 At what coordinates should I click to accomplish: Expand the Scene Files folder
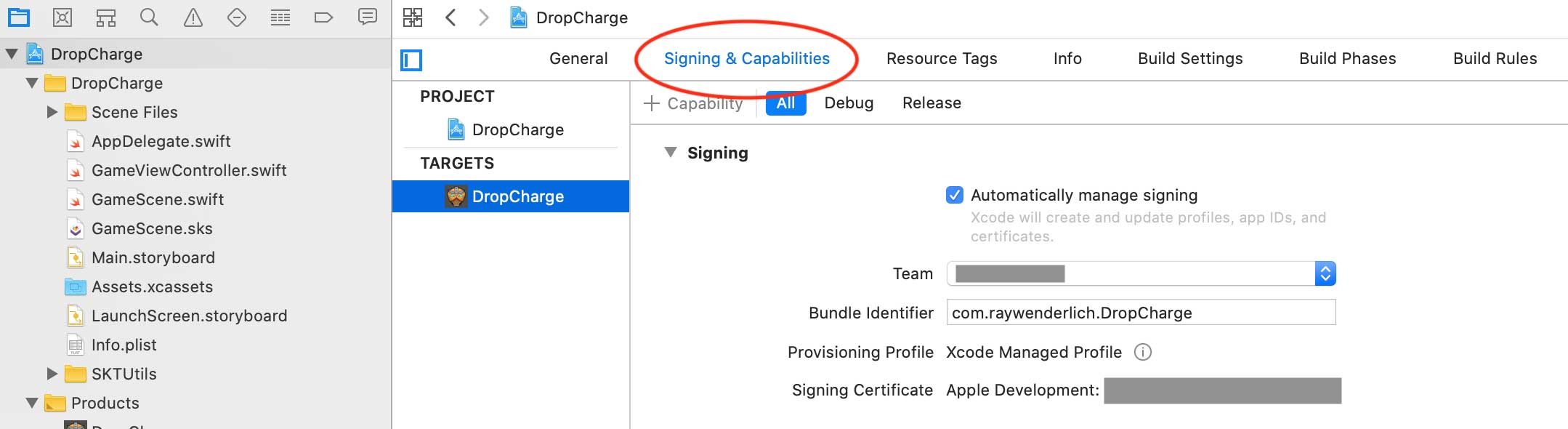[x=52, y=112]
